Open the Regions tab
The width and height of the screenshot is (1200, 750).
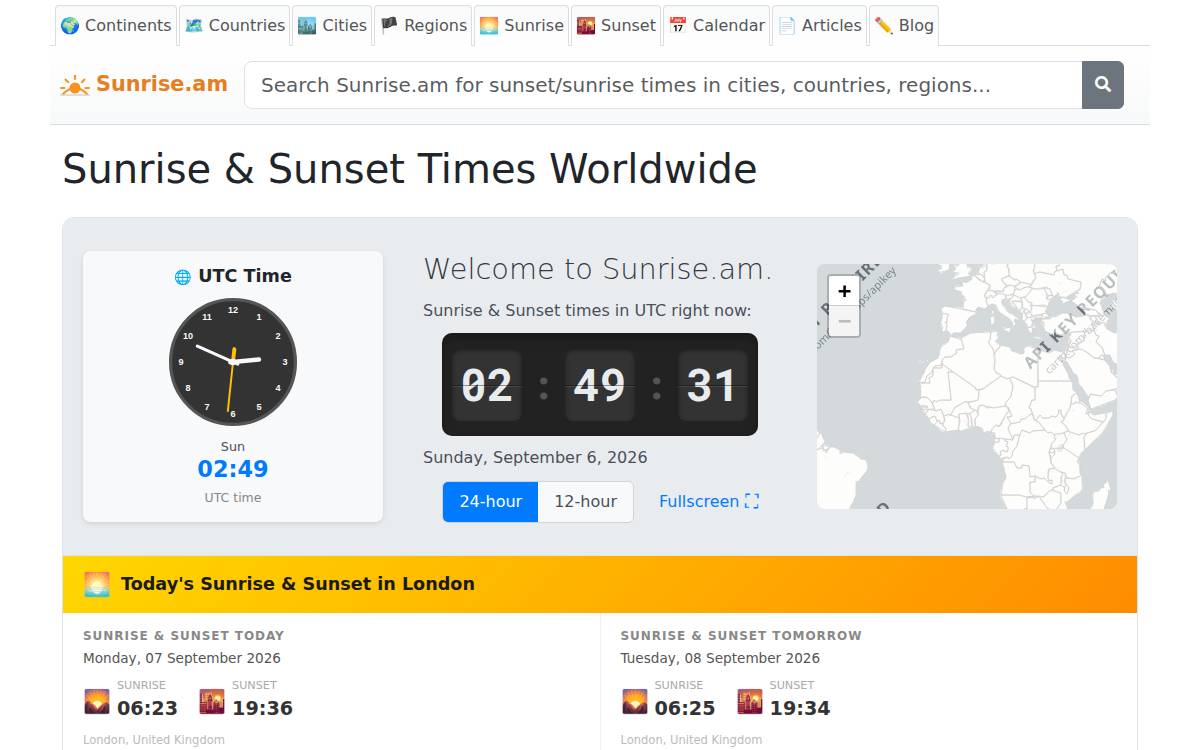point(424,26)
